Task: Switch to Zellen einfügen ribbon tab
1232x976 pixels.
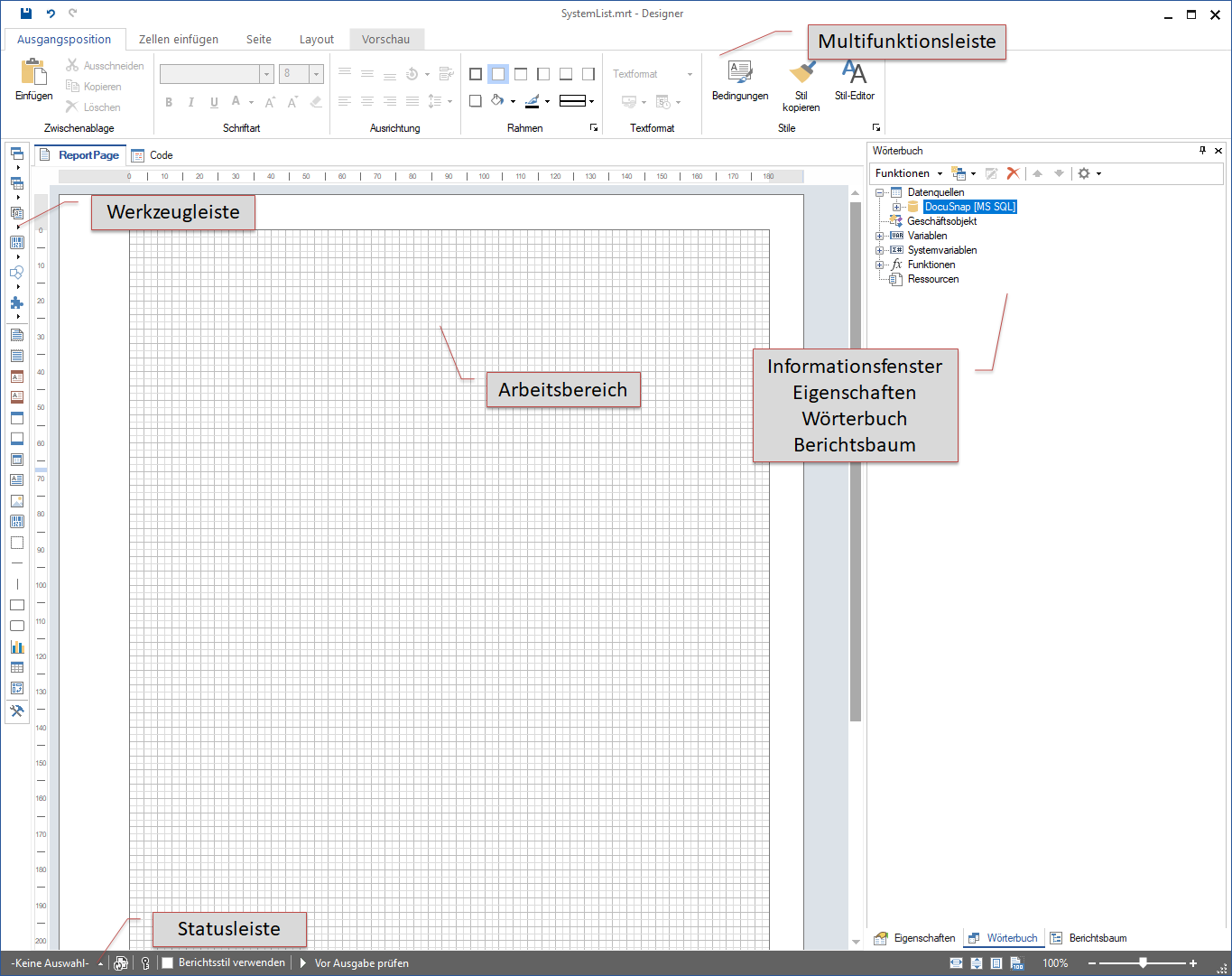Action: coord(179,39)
